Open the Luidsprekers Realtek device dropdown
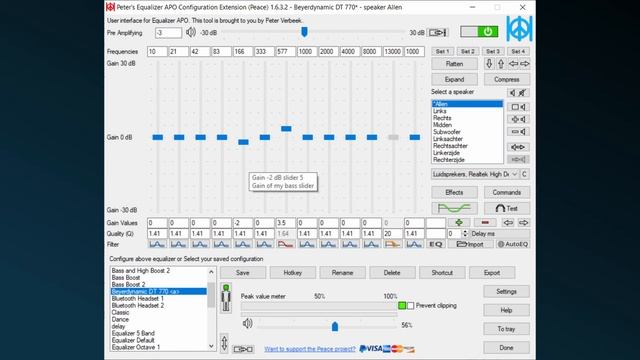 point(475,174)
